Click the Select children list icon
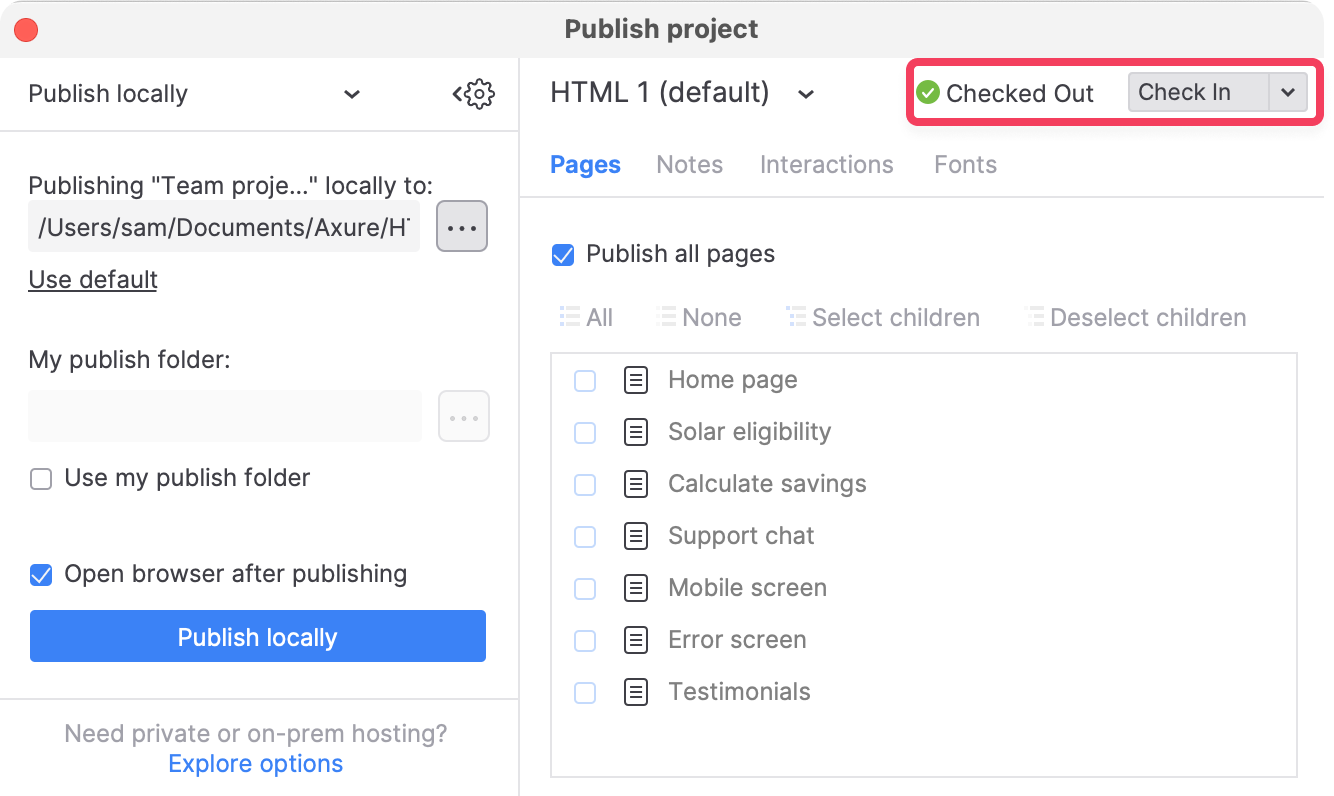The image size is (1334, 796). pyautogui.click(x=796, y=318)
